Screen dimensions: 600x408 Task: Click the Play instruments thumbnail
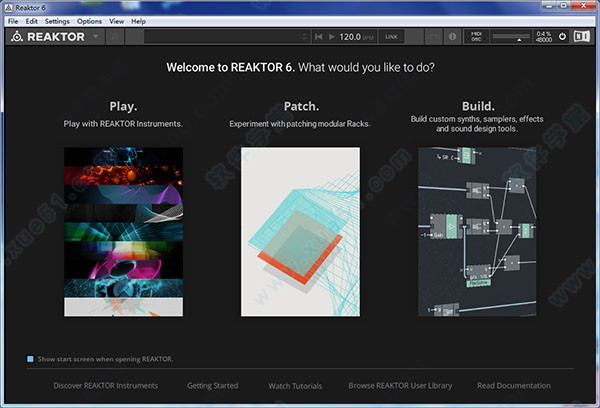tap(123, 232)
